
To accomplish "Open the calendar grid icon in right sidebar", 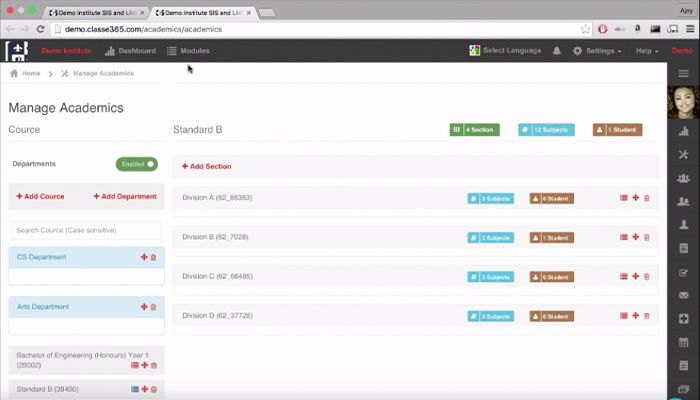I will 683,342.
